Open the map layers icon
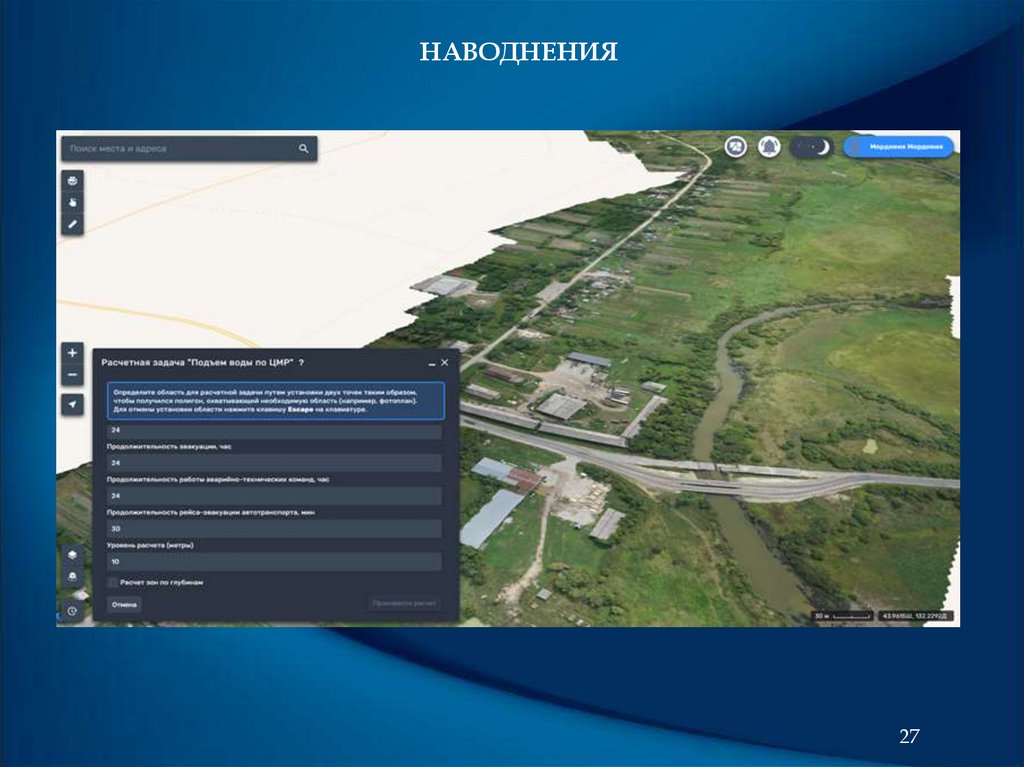Screen dimensions: 1024x767 (x=72, y=555)
